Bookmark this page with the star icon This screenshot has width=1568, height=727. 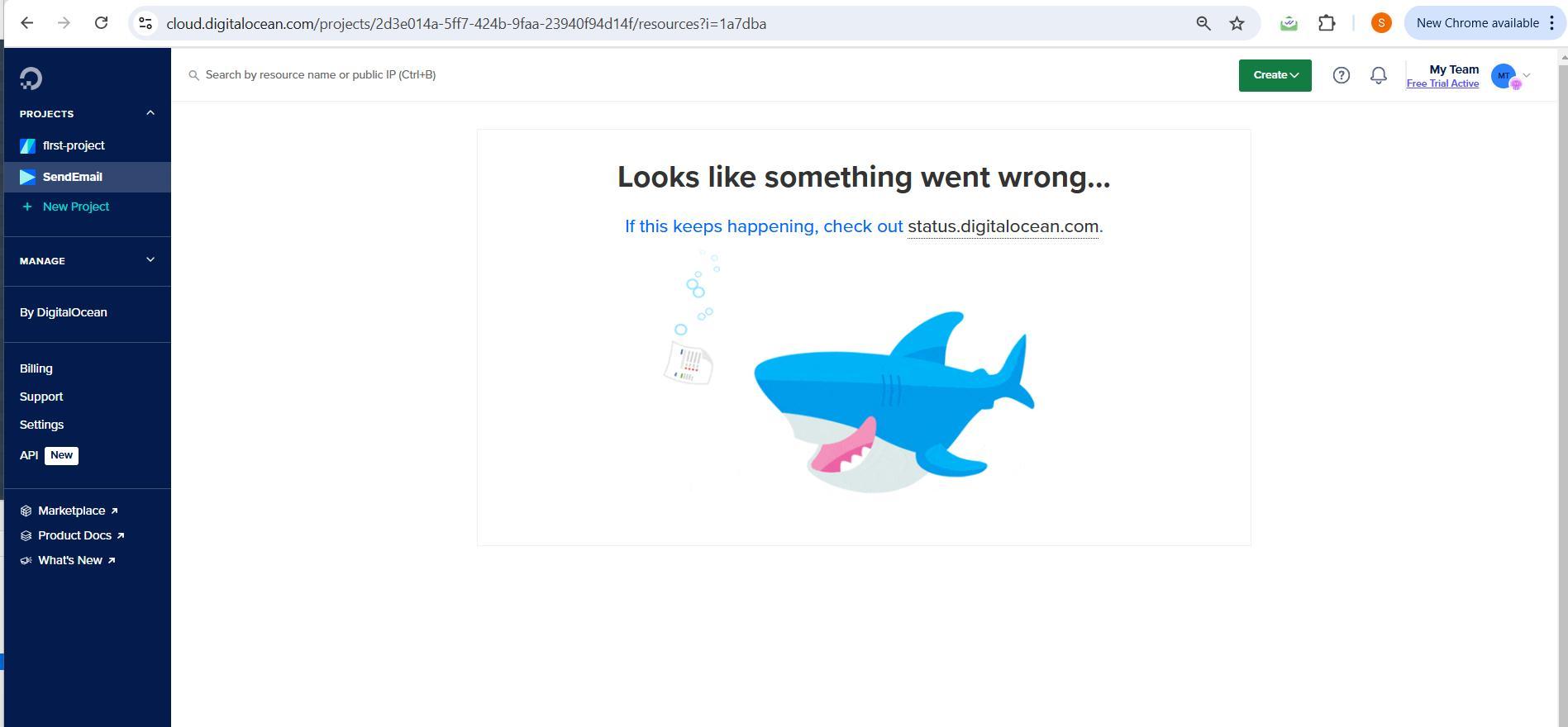[1237, 23]
